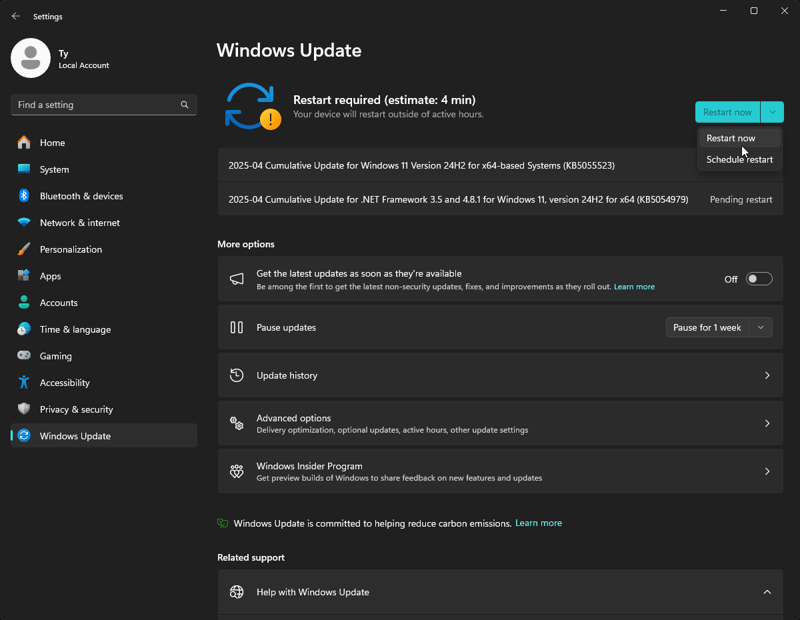
Task: Open Advanced options using its chevron
Action: [x=767, y=424]
